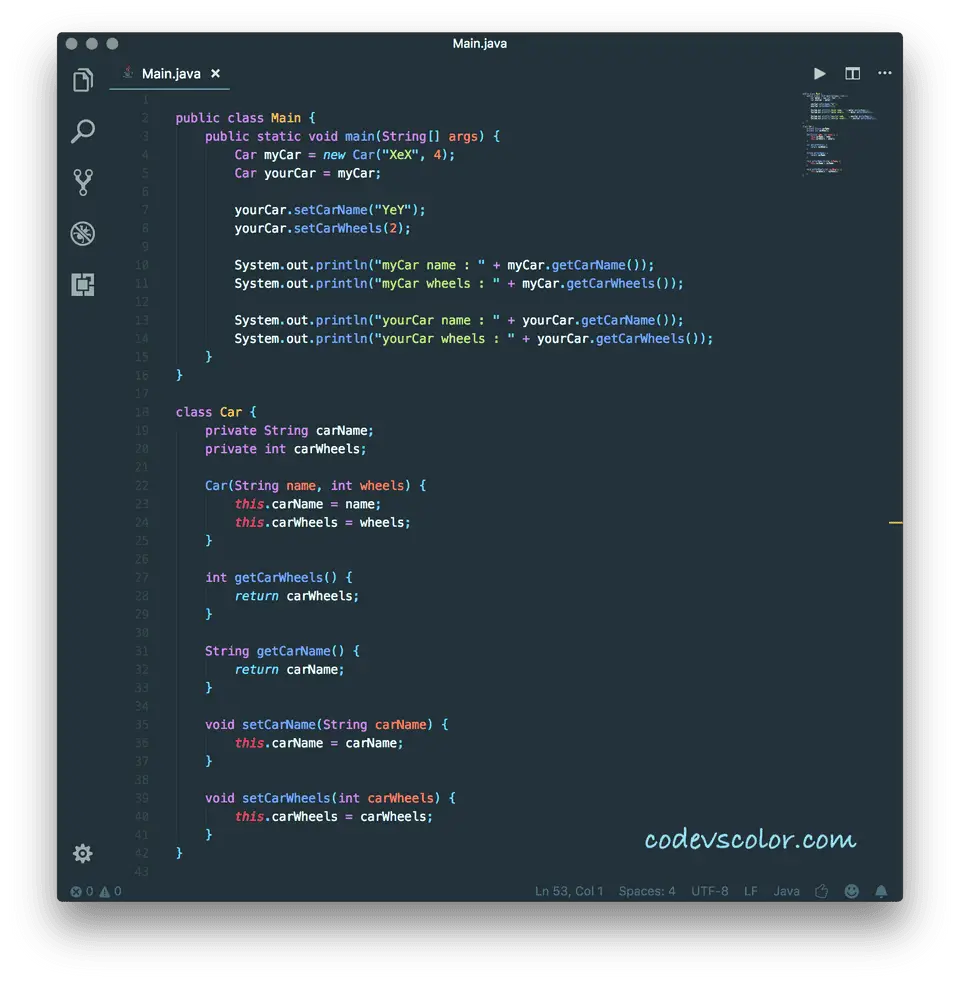
Task: Click 'Car myCar = new Car' line
Action: (x=344, y=155)
